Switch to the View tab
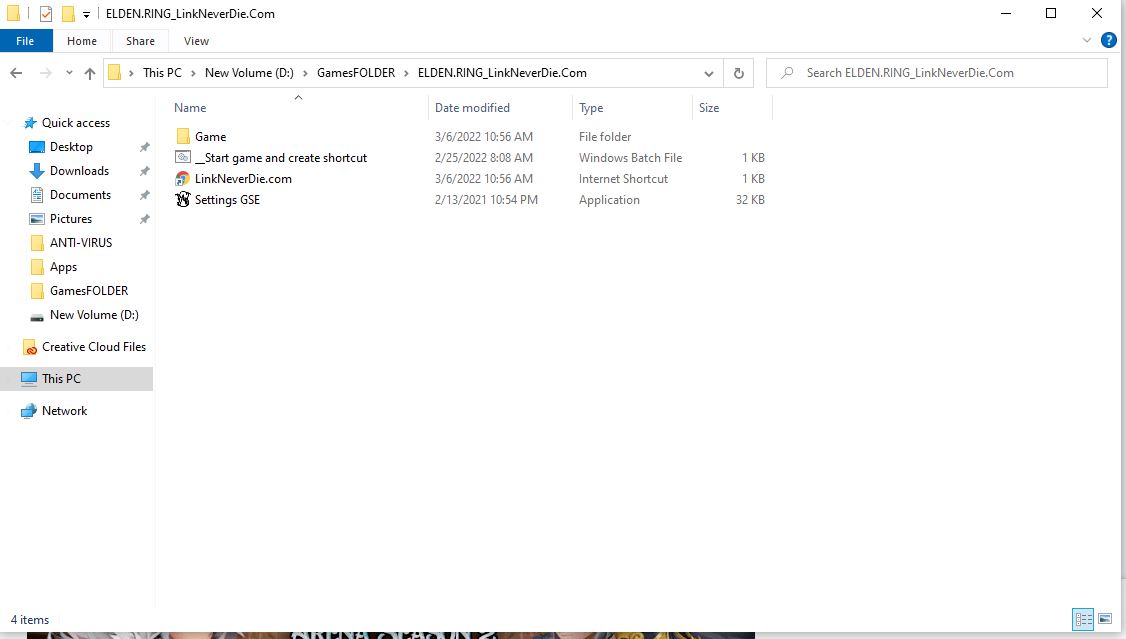The height and width of the screenshot is (639, 1126). coord(196,41)
